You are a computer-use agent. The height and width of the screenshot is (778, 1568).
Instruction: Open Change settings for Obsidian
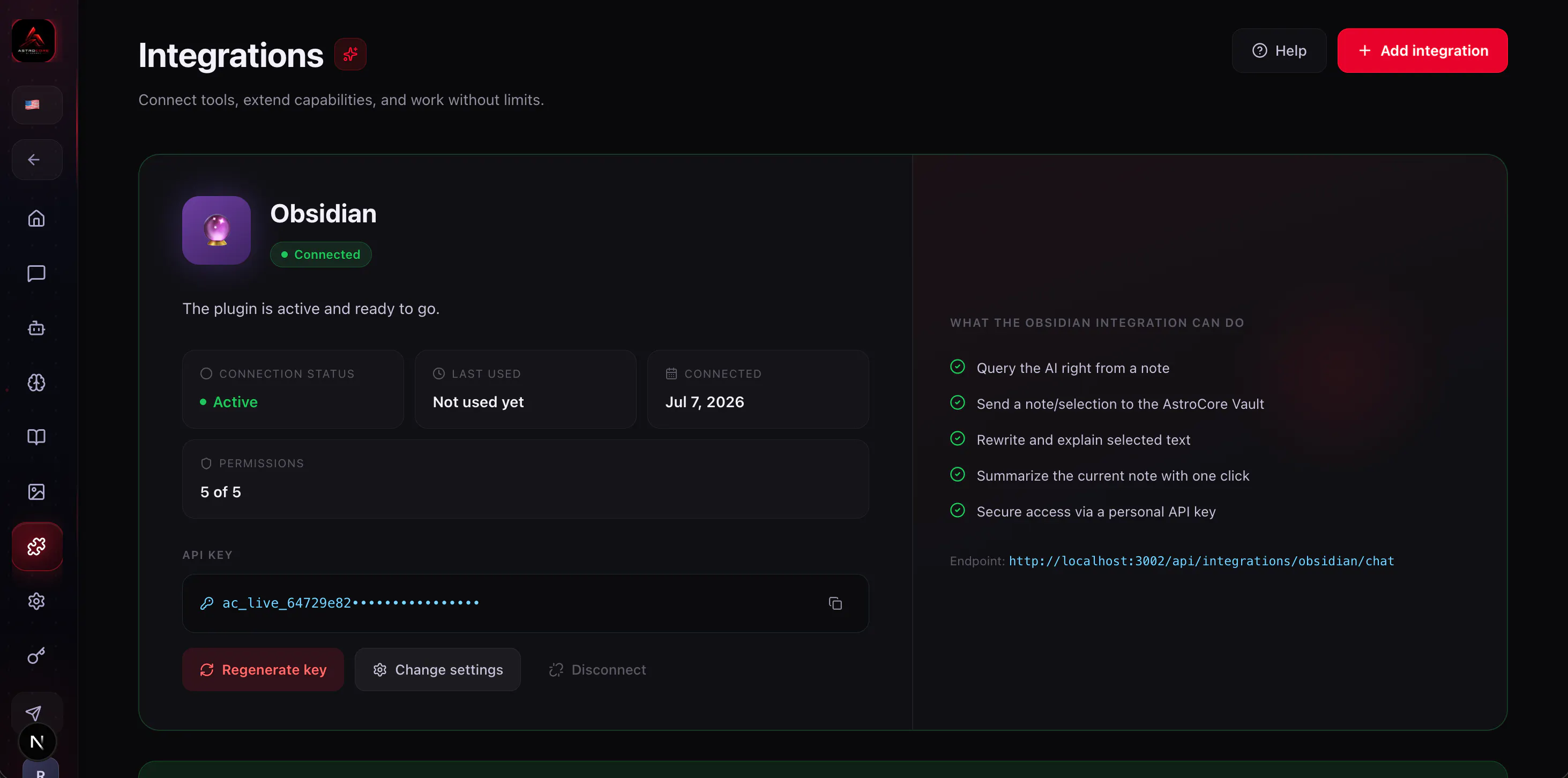coord(438,670)
